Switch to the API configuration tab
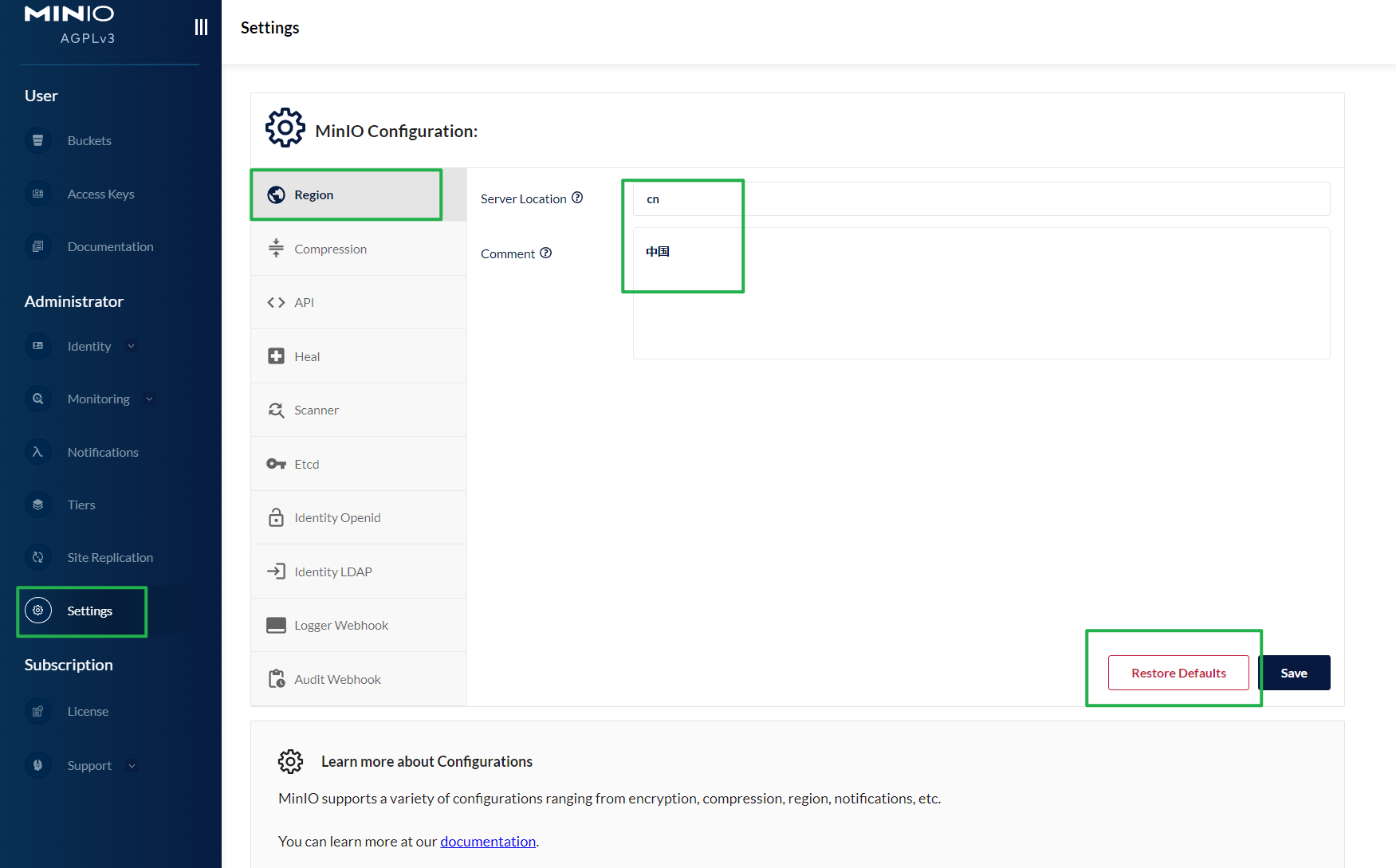 [304, 302]
